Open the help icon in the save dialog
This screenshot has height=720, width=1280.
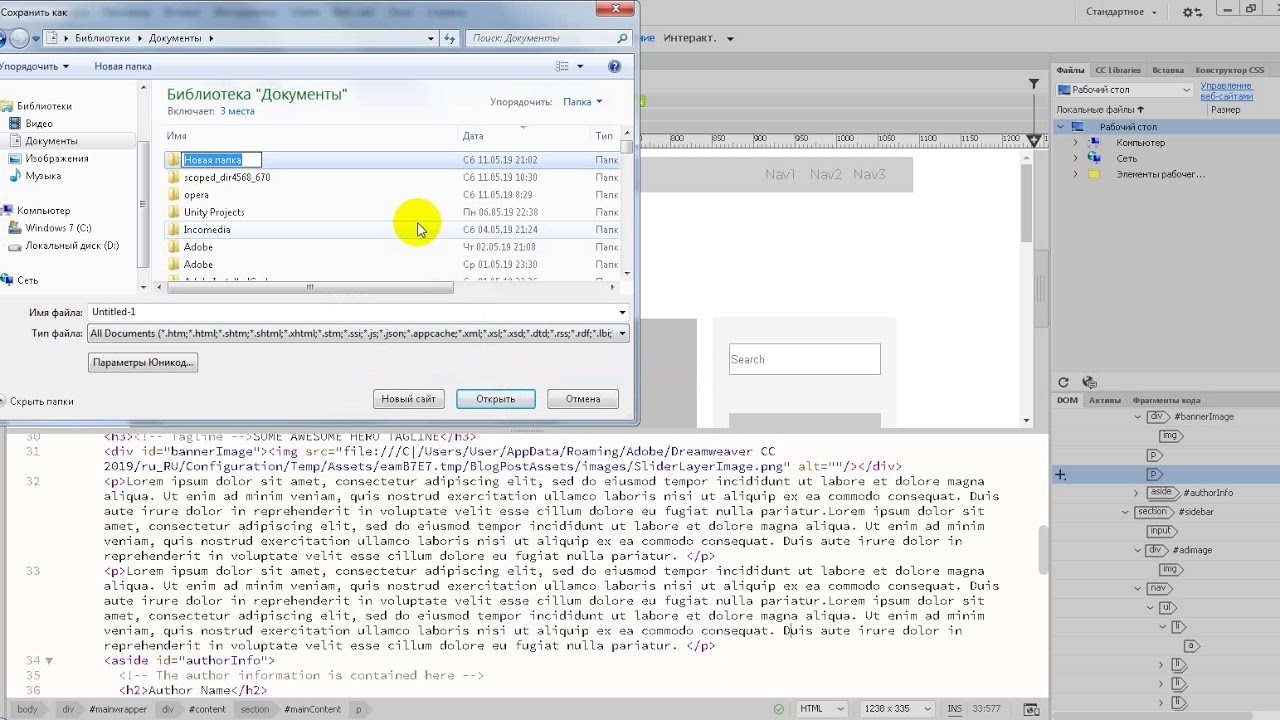614,66
